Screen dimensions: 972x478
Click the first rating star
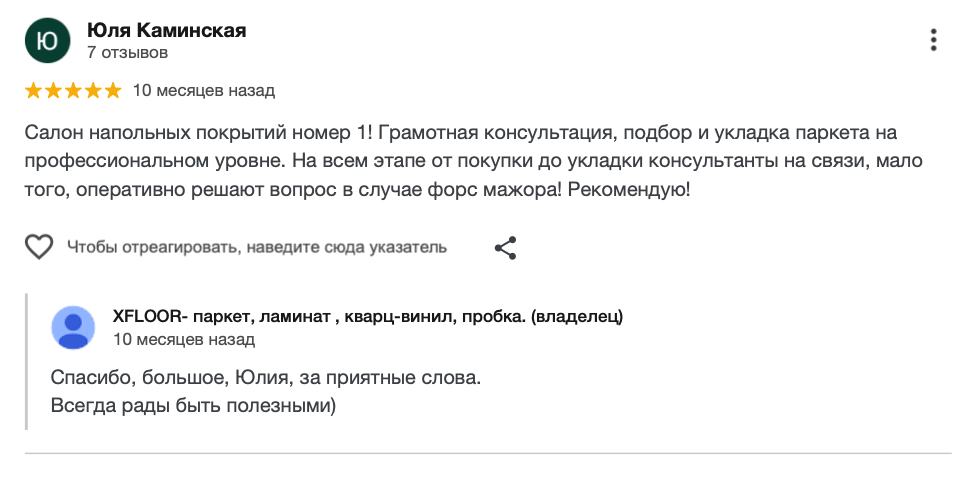point(33,91)
